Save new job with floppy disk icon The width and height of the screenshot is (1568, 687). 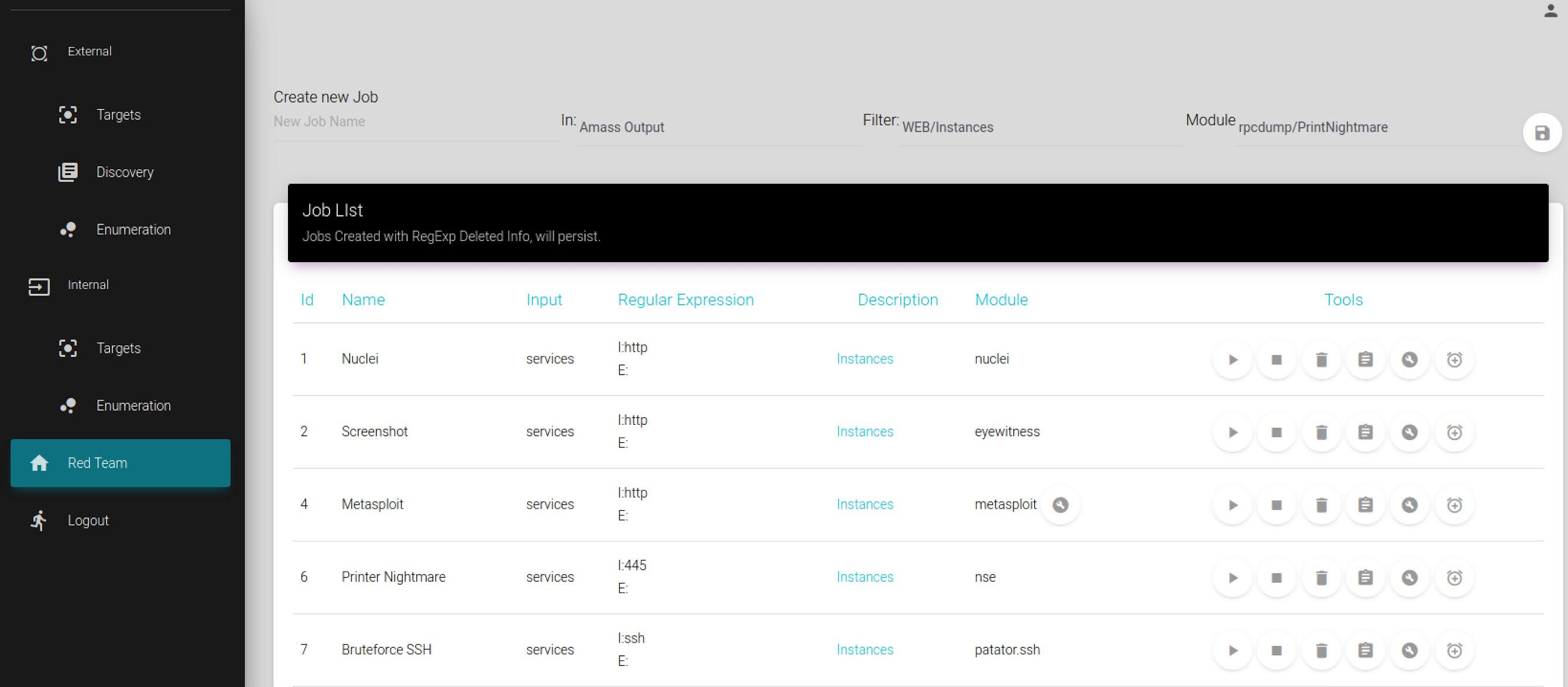[x=1541, y=133]
